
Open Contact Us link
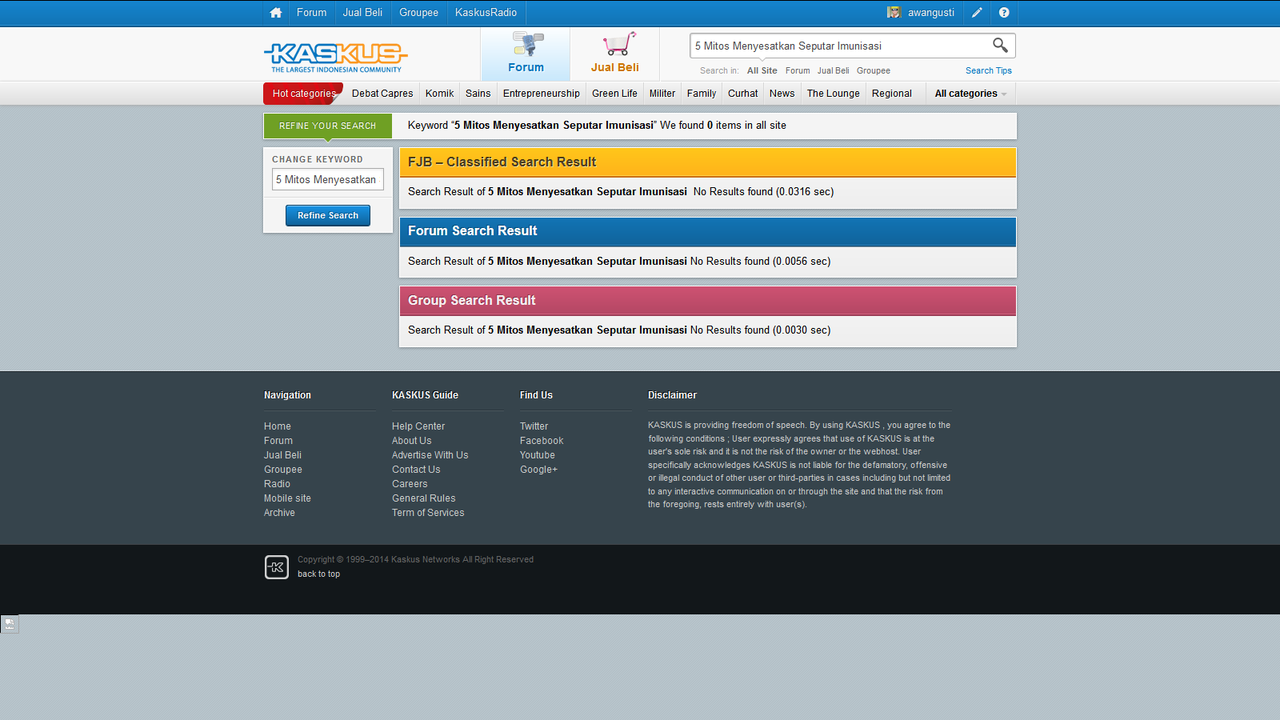coord(416,470)
